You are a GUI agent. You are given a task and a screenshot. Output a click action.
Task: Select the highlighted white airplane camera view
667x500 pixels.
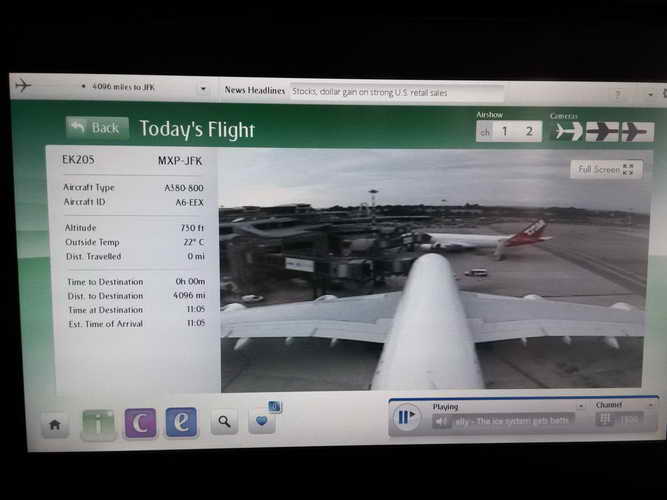tap(567, 131)
